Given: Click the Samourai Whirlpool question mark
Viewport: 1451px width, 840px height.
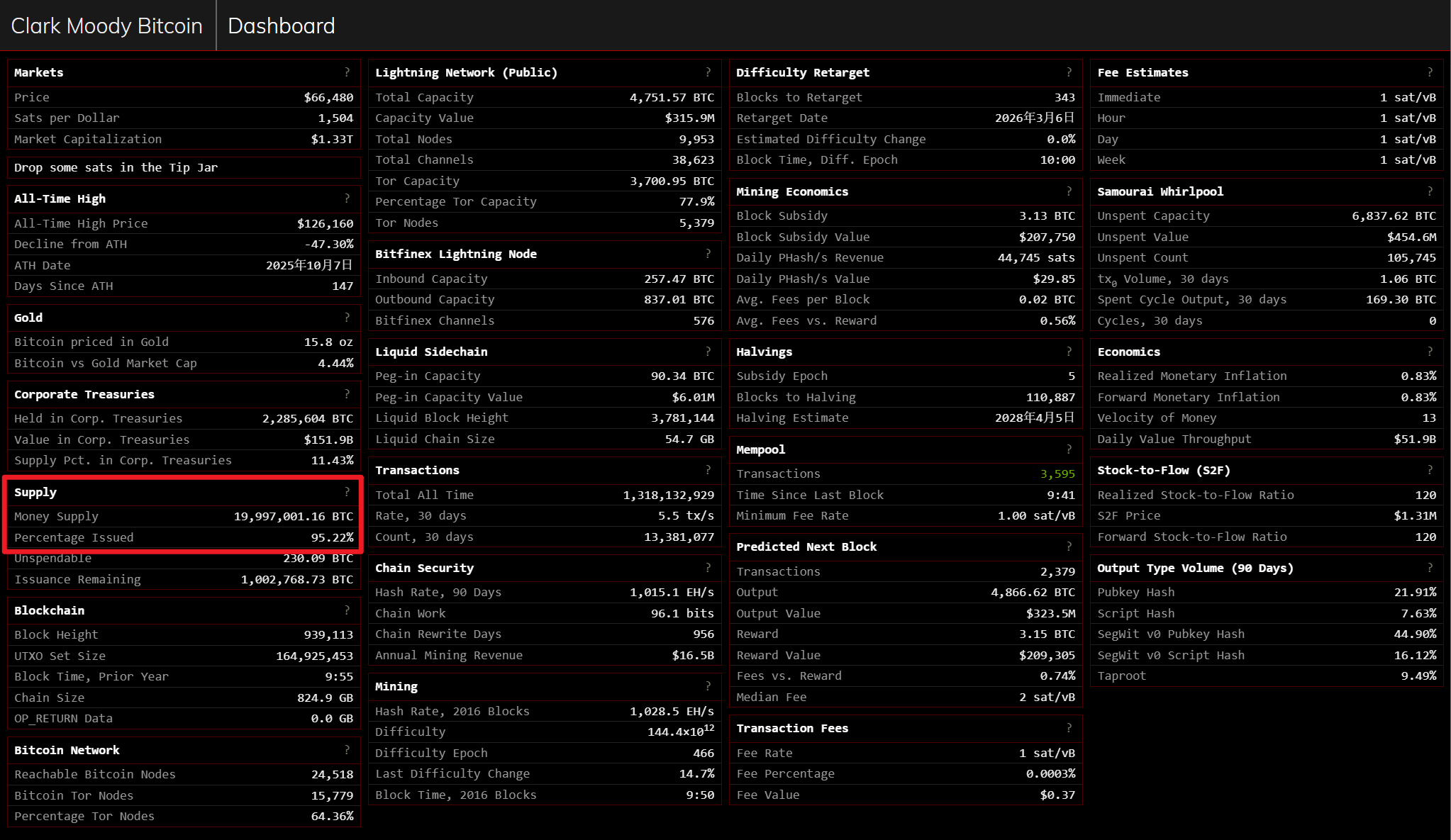Looking at the screenshot, I should click(x=1430, y=191).
